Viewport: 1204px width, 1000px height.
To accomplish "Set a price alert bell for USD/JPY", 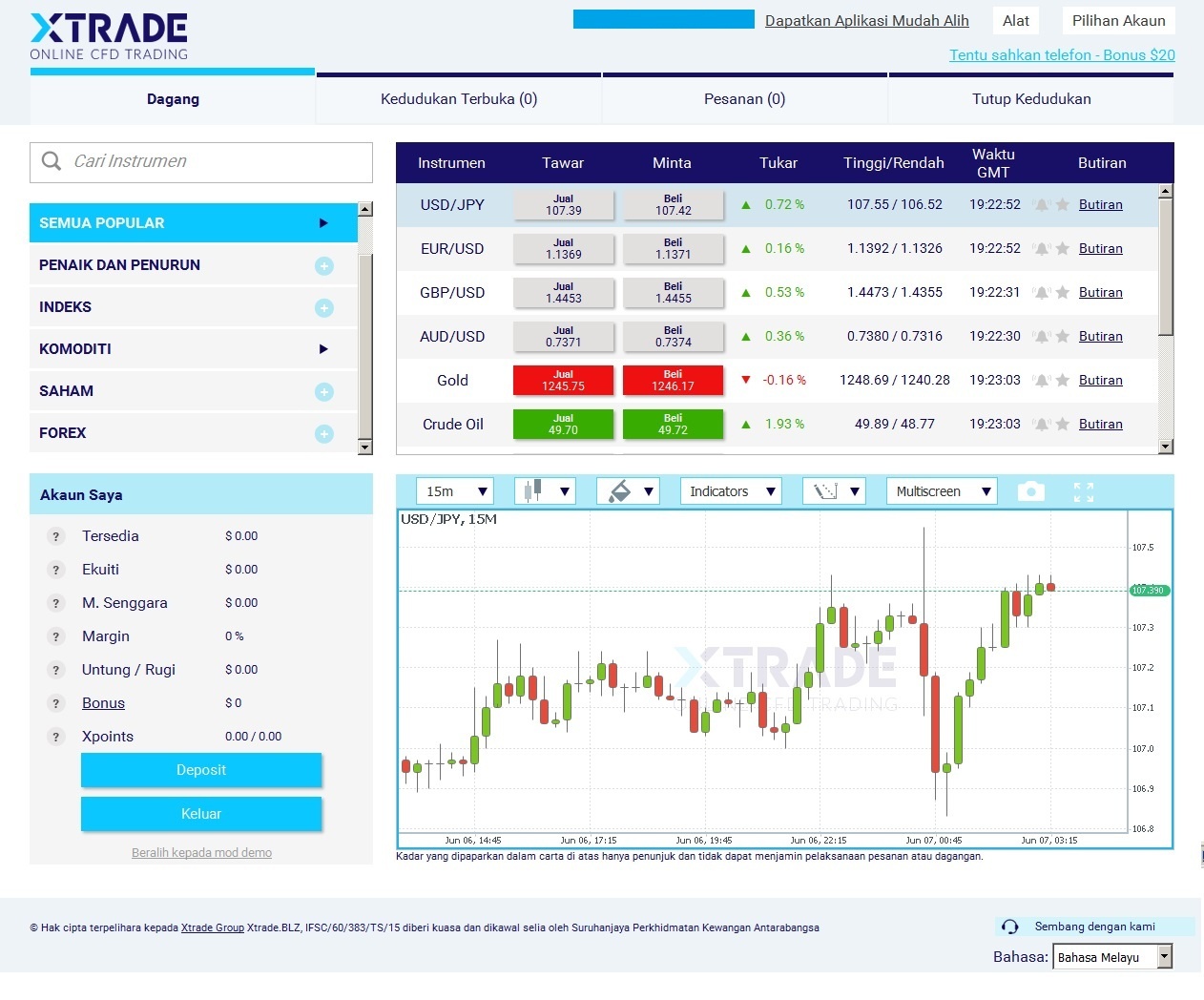I will [1041, 204].
